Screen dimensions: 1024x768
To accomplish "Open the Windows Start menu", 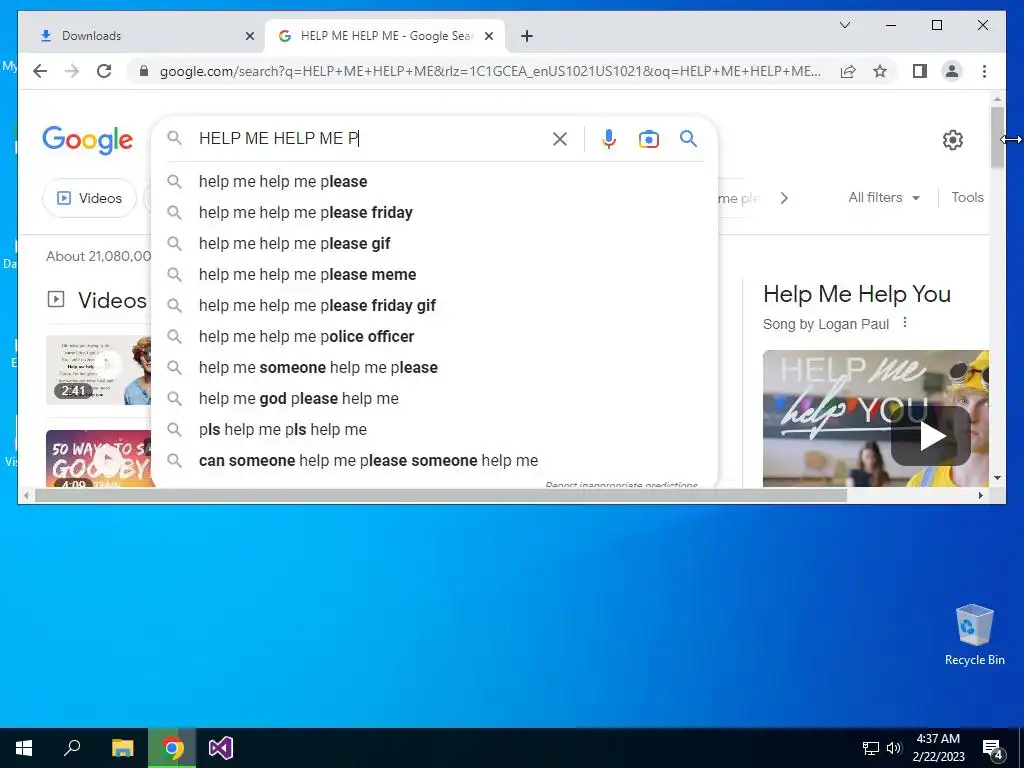I will (24, 748).
